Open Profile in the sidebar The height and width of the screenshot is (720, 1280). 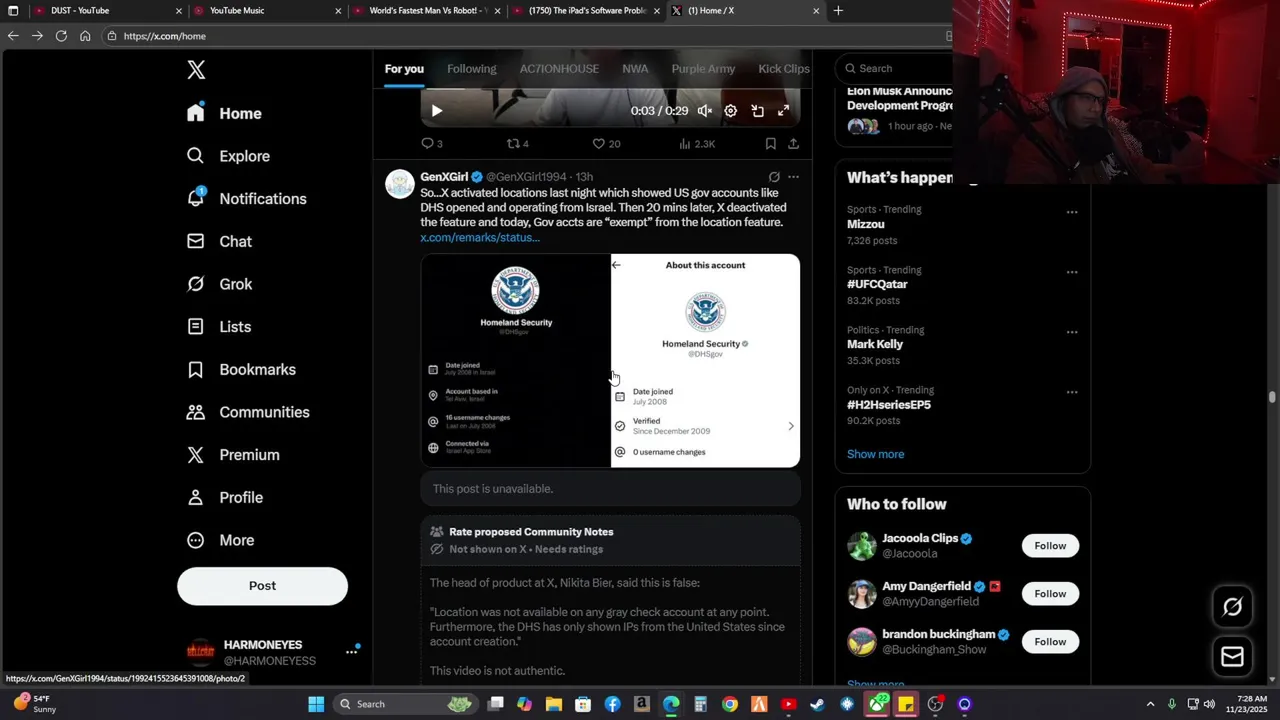[226, 497]
